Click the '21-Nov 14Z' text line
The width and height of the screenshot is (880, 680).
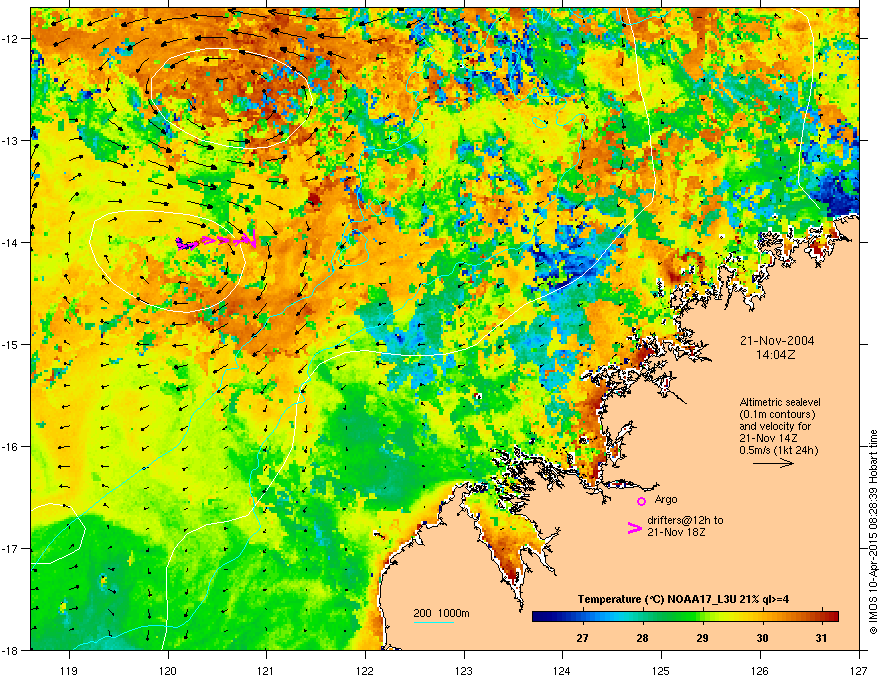click(x=768, y=438)
